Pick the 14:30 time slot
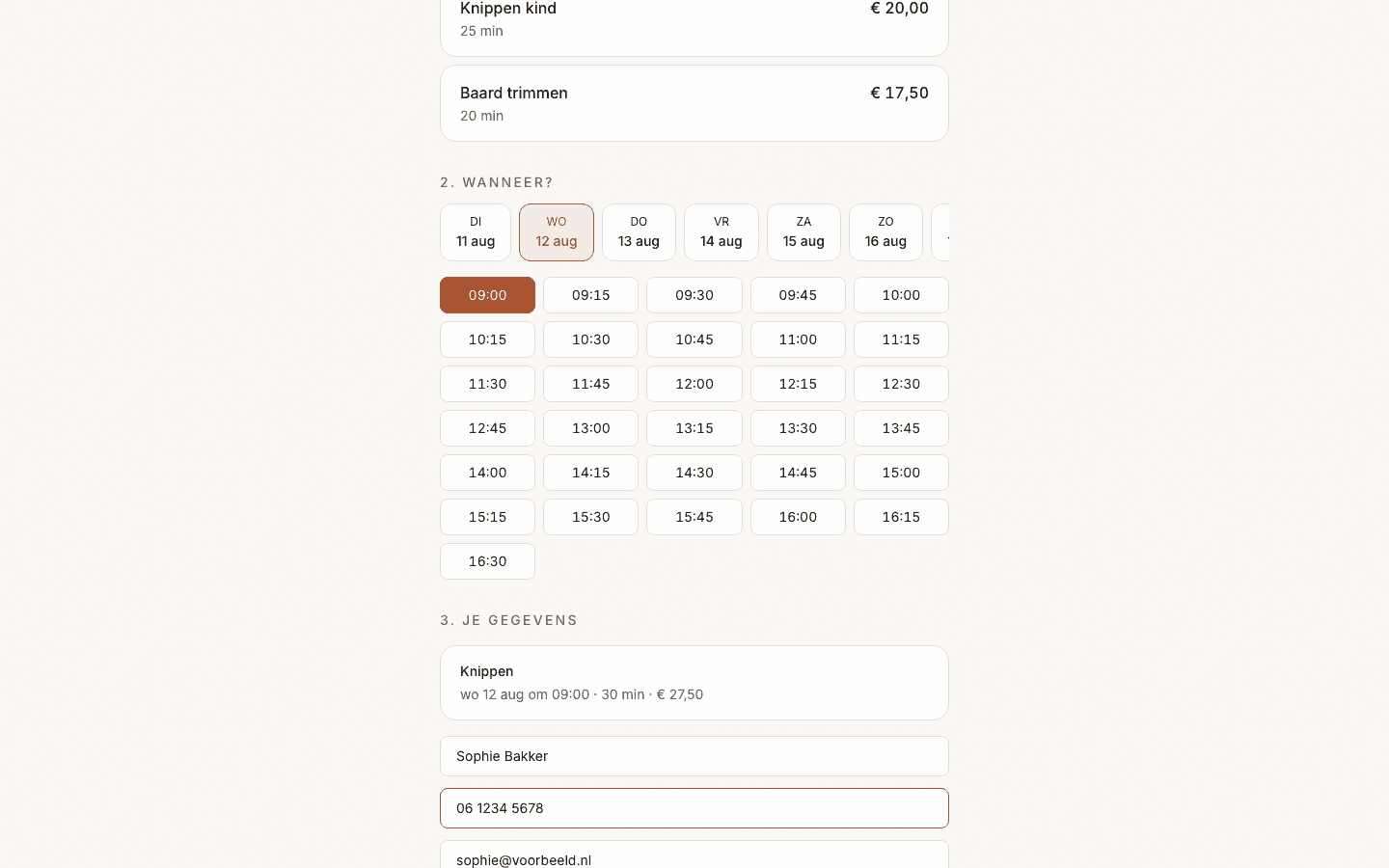The height and width of the screenshot is (868, 1389). point(694,473)
